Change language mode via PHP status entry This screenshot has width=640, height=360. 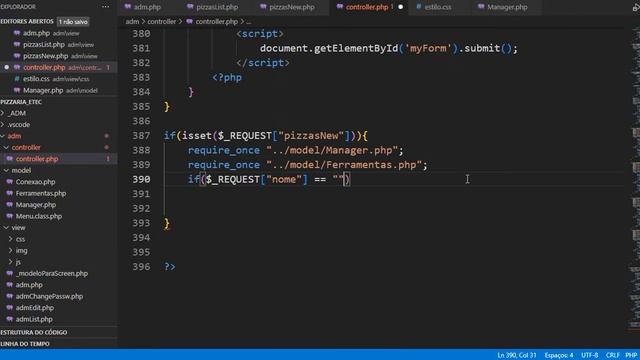631,355
